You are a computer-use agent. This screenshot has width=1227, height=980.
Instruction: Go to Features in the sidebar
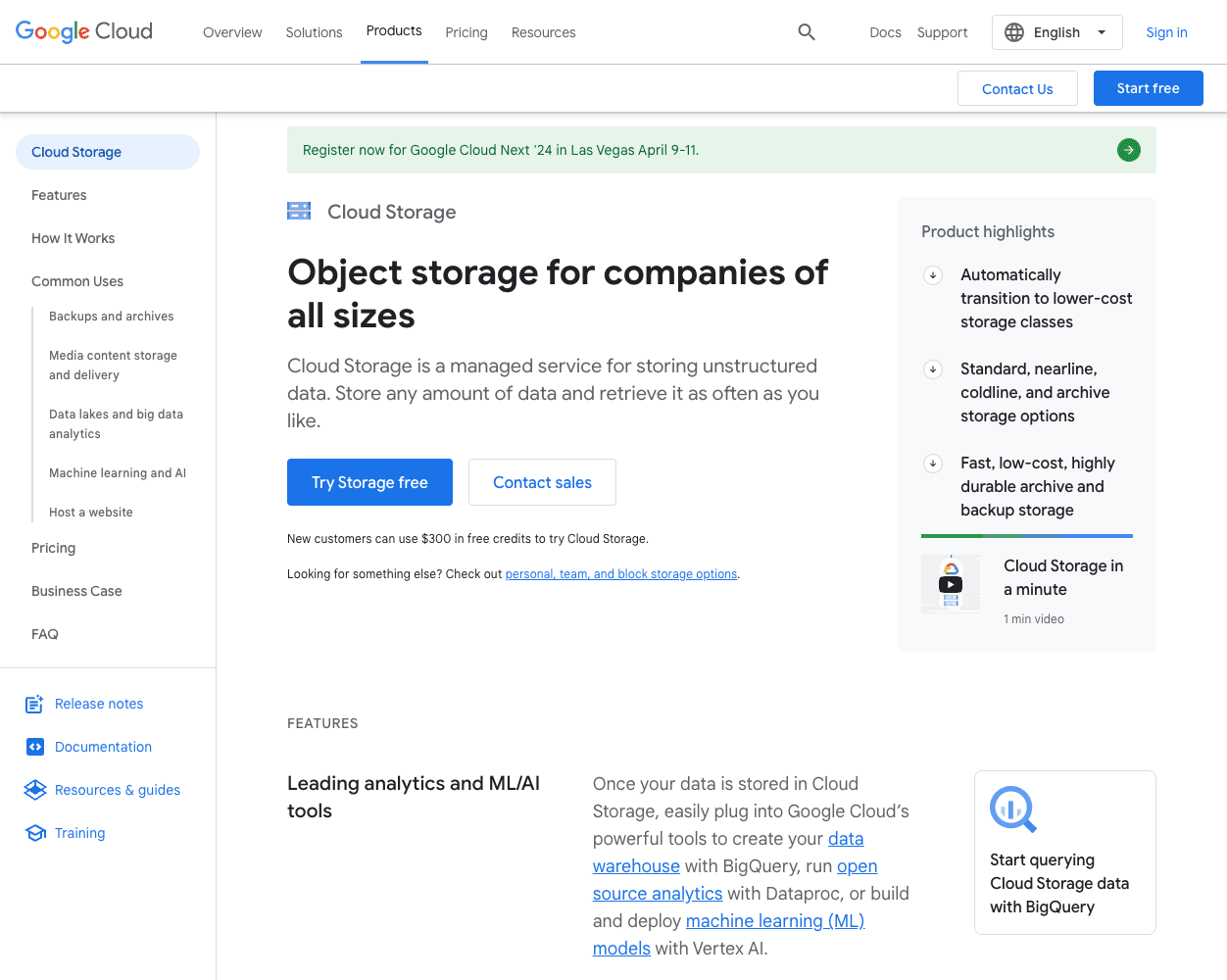(x=59, y=195)
